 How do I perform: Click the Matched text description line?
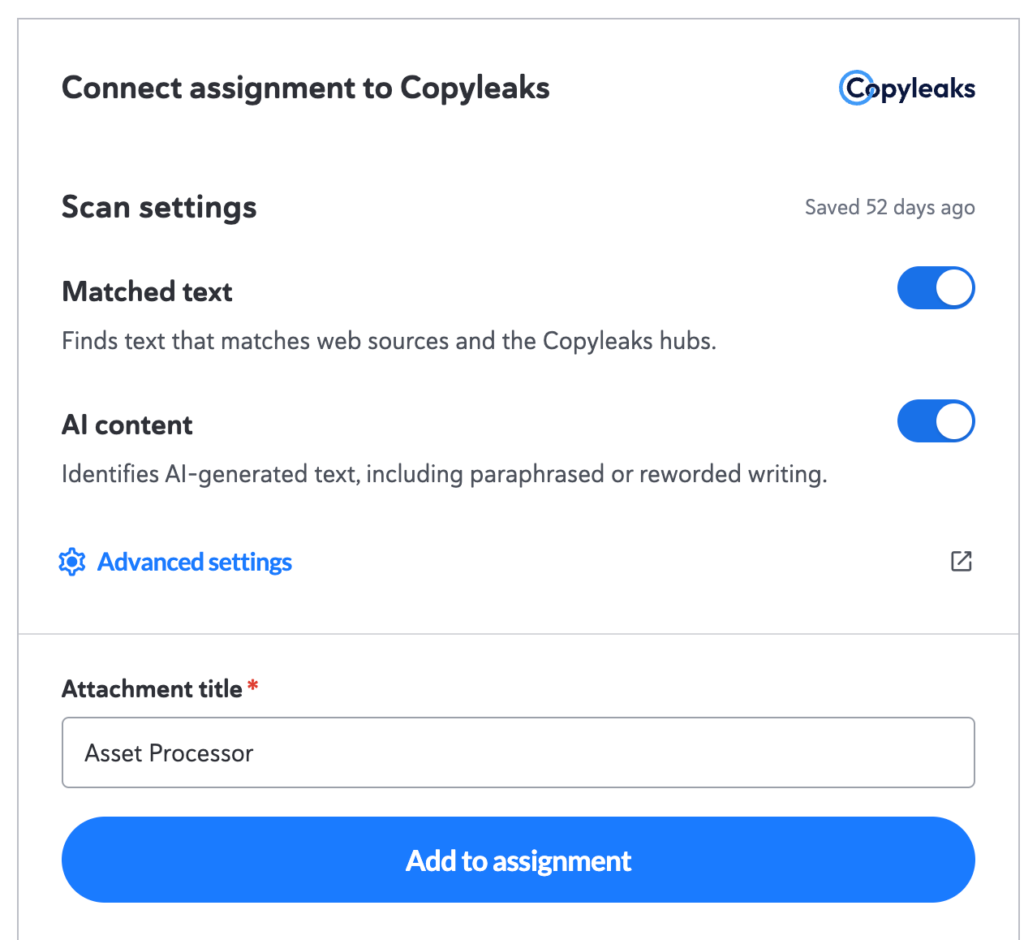click(389, 341)
